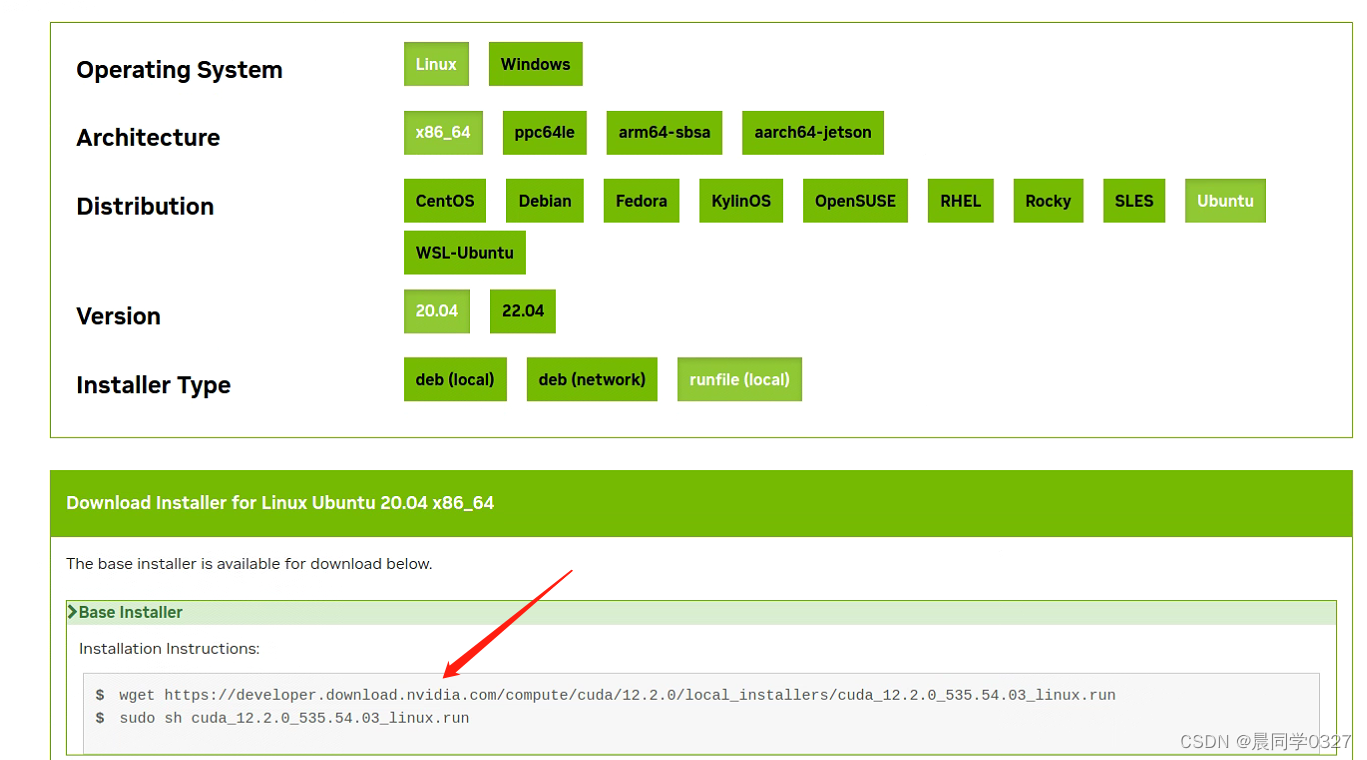Click the Architecture label

[148, 138]
